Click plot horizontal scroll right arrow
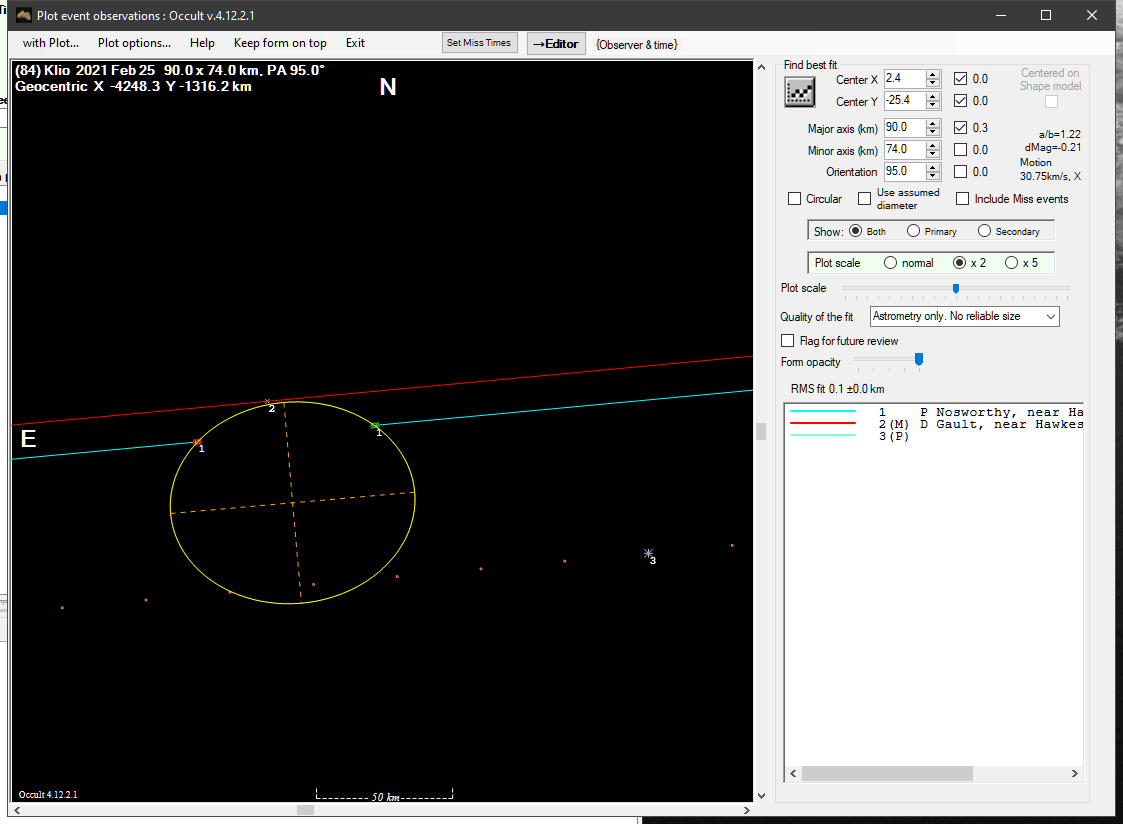1123x824 pixels. point(746,810)
